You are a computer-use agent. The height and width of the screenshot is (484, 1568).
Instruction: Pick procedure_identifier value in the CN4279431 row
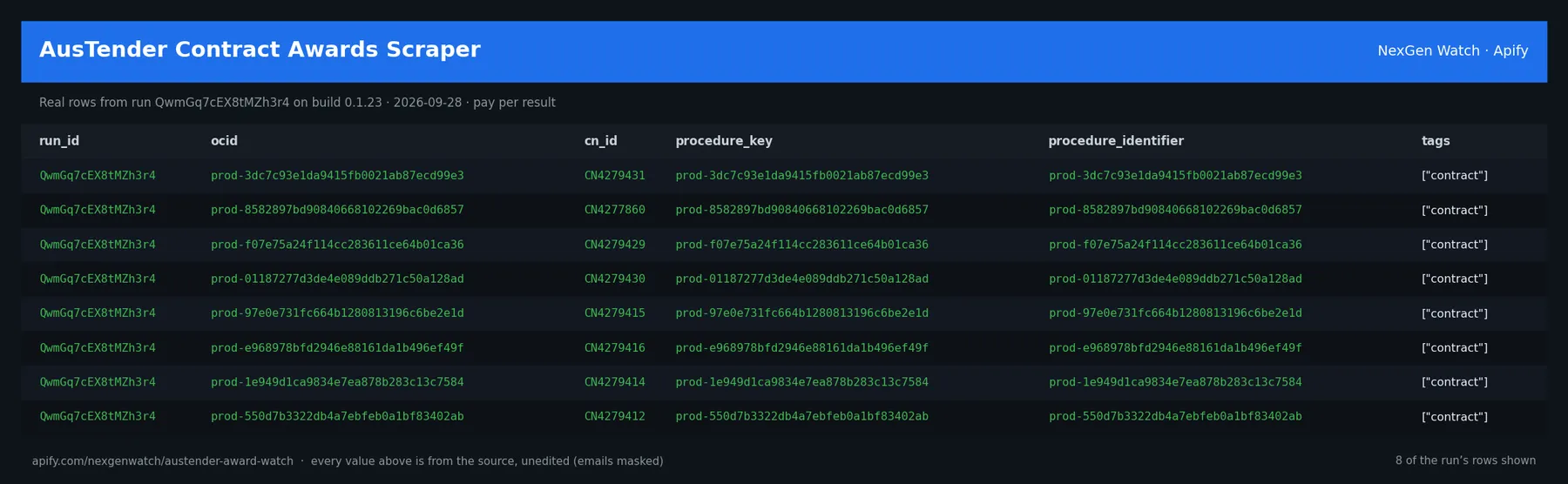coord(1175,176)
